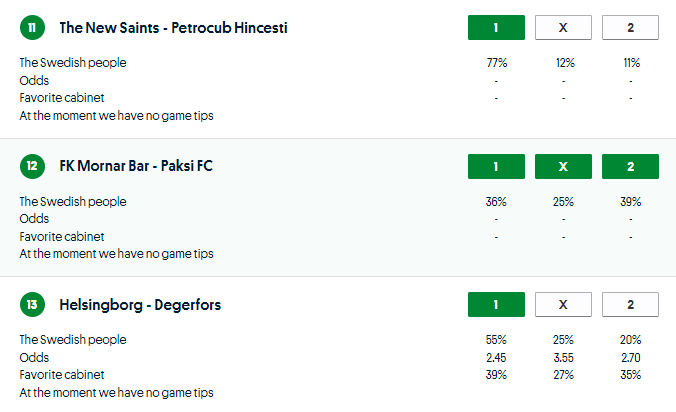Click the 3.55 draw odds value

coord(563,357)
